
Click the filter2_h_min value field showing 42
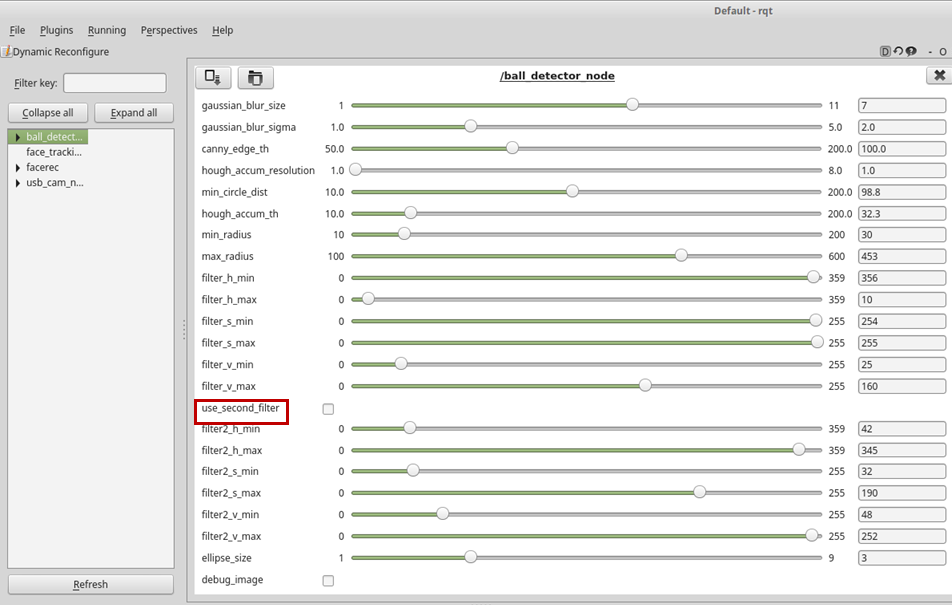point(902,429)
